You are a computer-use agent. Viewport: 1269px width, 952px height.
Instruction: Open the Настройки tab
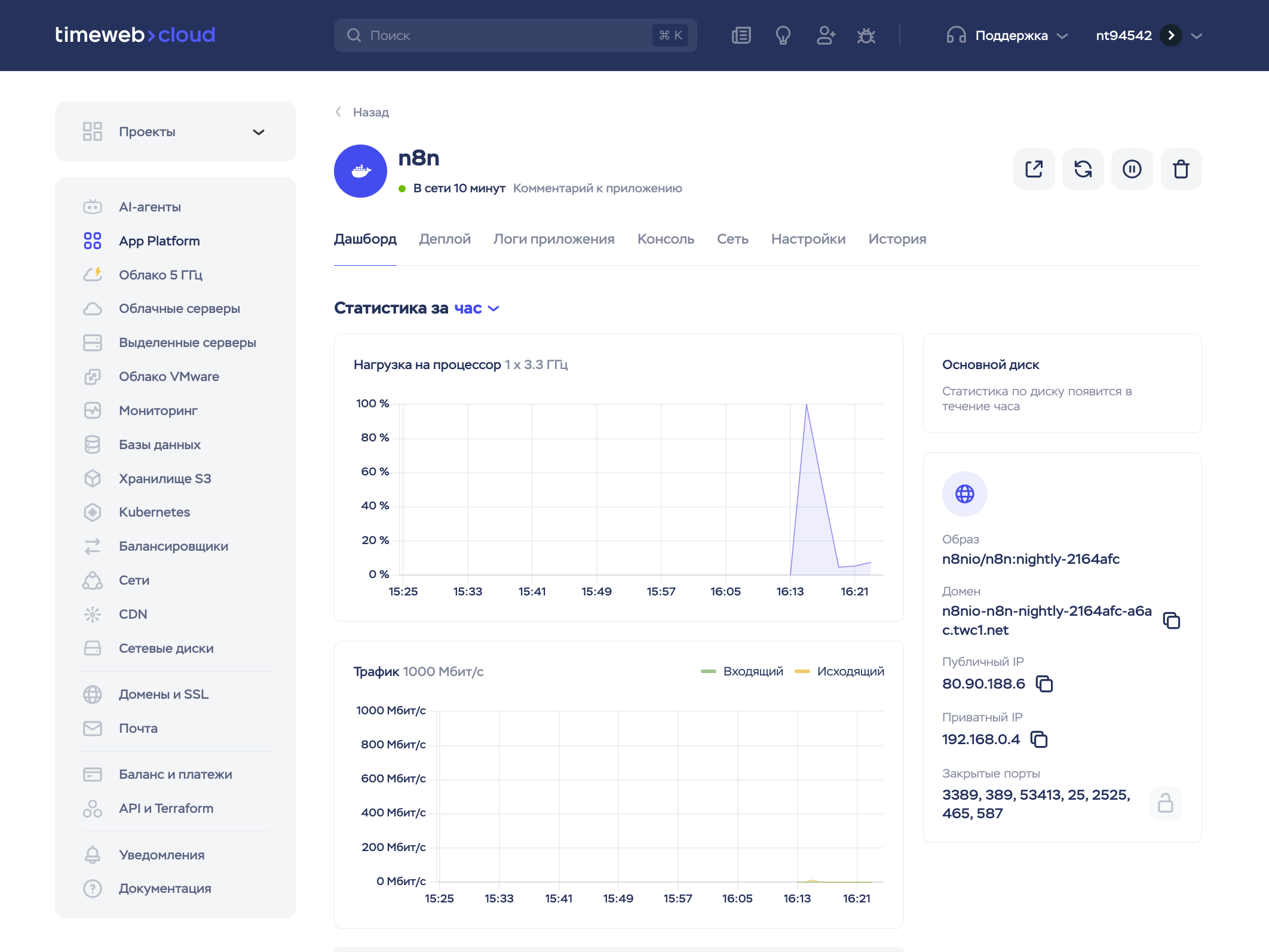(808, 239)
